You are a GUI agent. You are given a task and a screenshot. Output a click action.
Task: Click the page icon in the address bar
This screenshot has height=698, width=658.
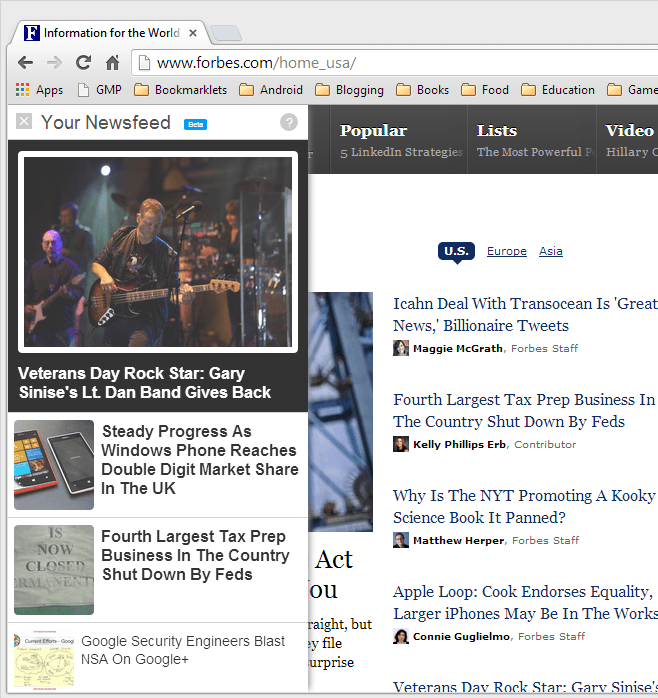point(144,63)
